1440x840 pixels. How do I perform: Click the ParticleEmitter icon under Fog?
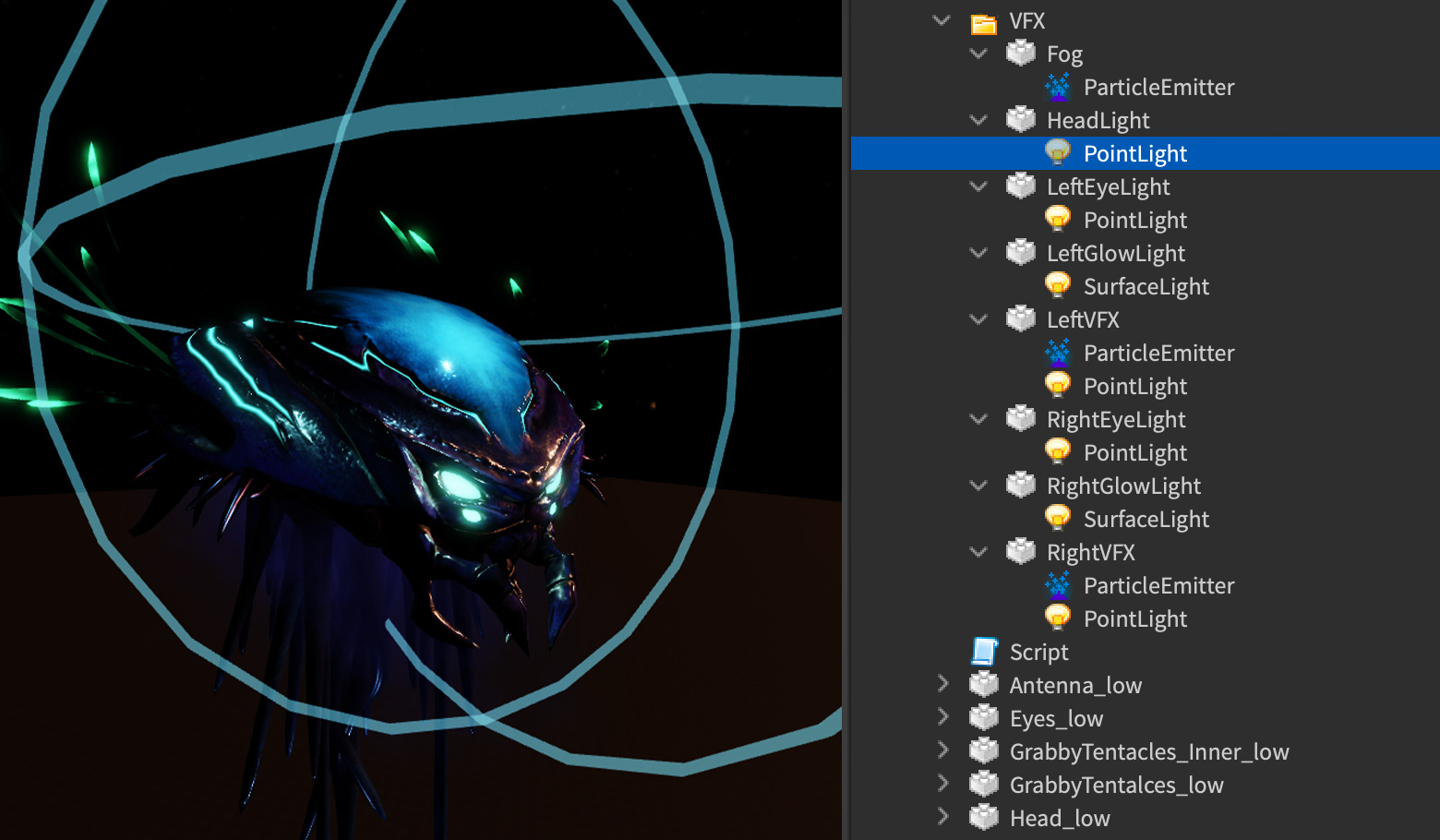1058,87
